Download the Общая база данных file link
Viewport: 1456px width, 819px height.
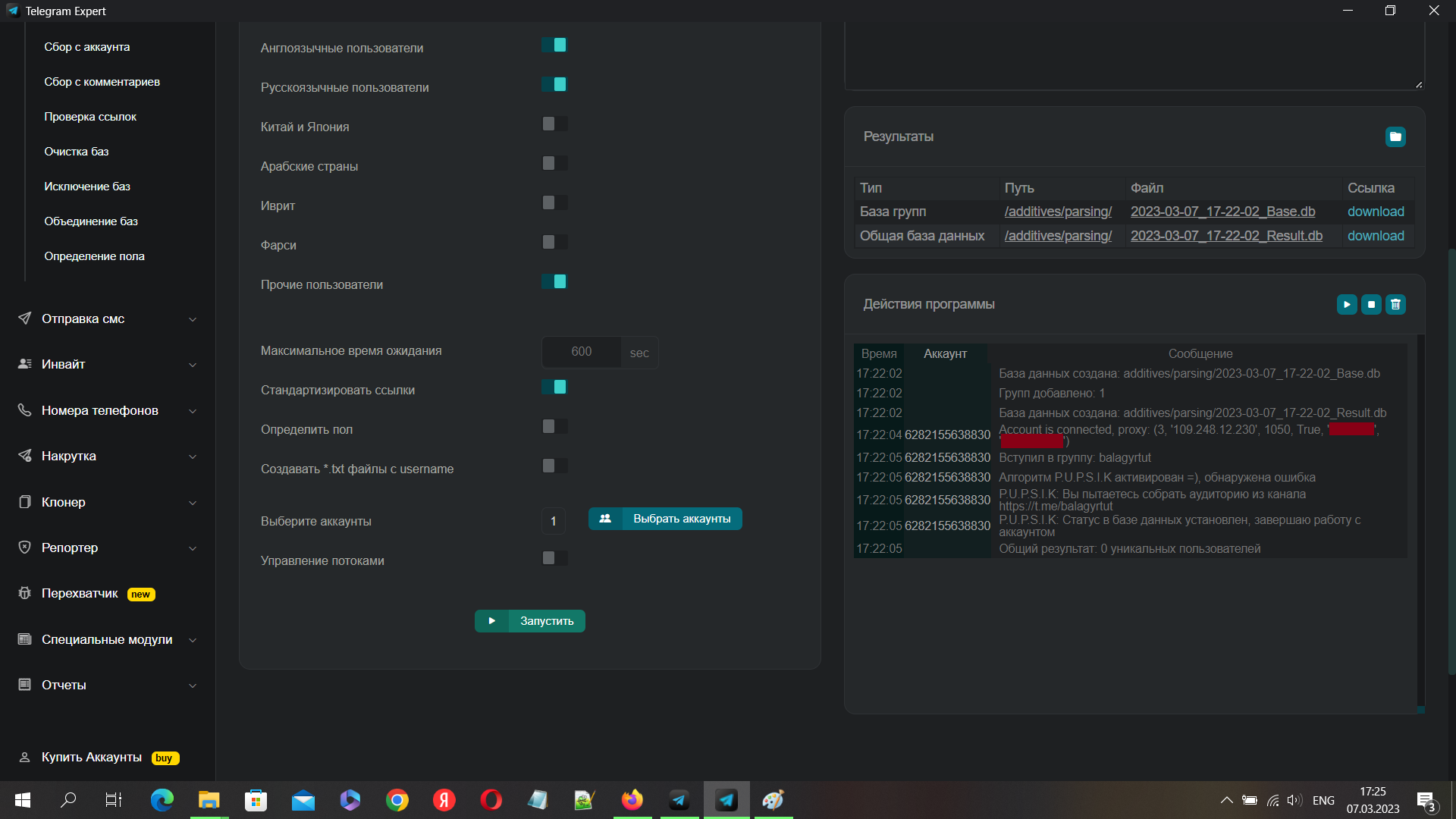point(1376,236)
